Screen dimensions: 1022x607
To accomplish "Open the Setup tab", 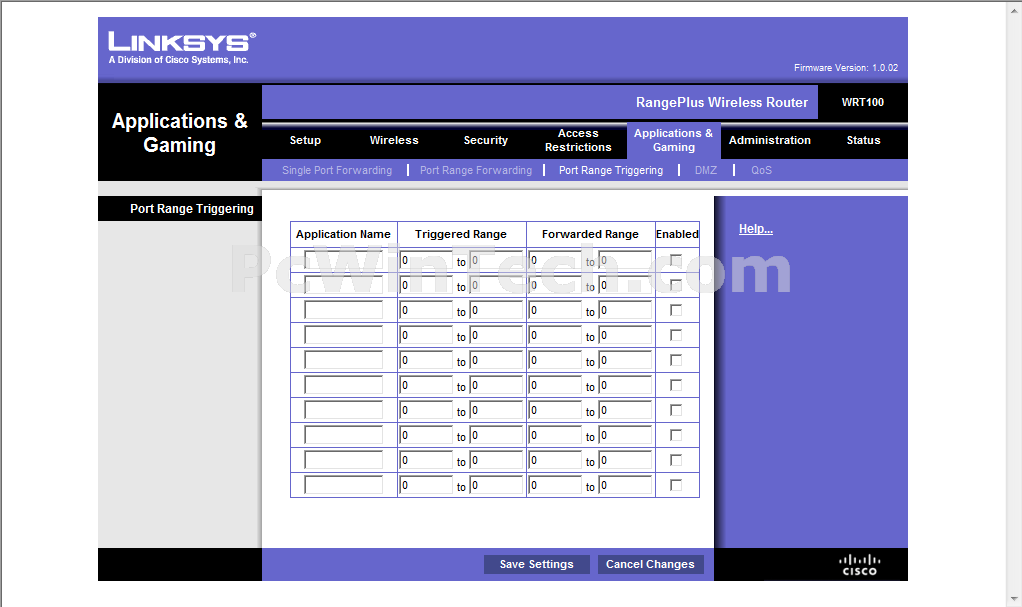I will (x=305, y=140).
